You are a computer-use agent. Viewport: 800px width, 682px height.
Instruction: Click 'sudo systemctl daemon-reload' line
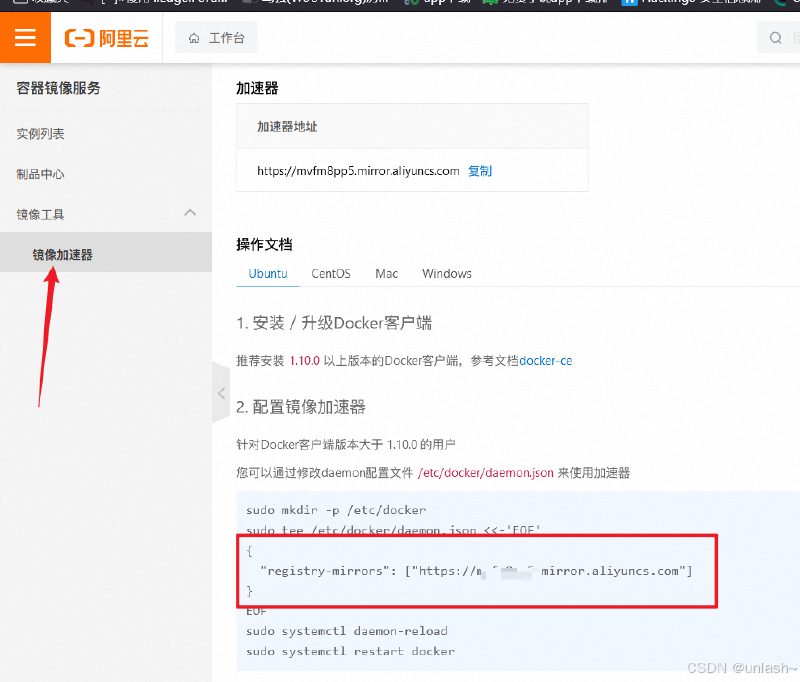pos(347,631)
